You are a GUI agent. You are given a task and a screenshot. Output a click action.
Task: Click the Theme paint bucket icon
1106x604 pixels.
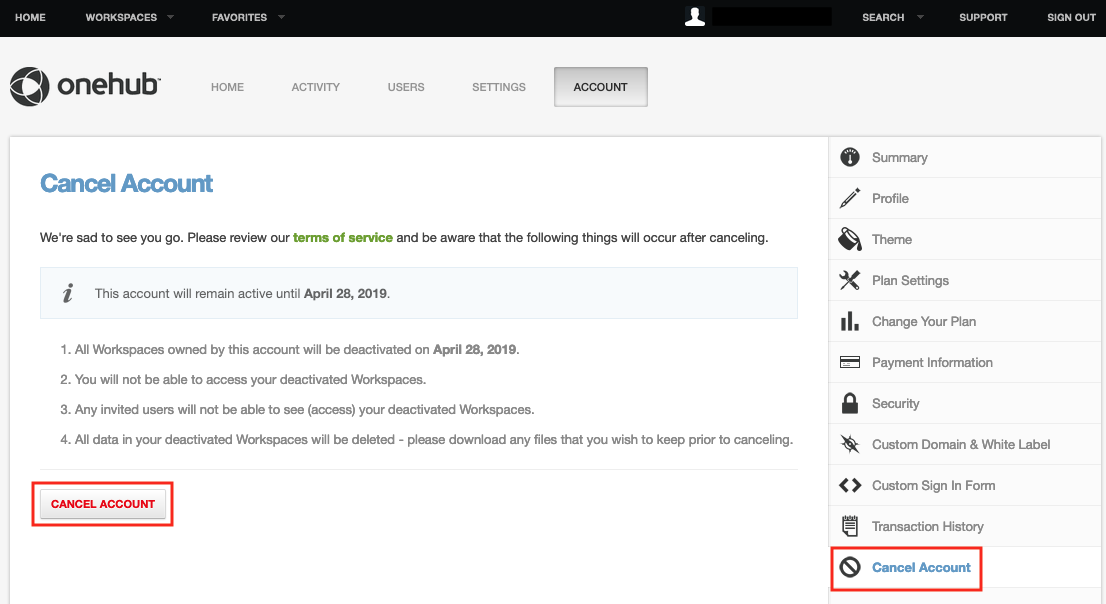coord(850,239)
